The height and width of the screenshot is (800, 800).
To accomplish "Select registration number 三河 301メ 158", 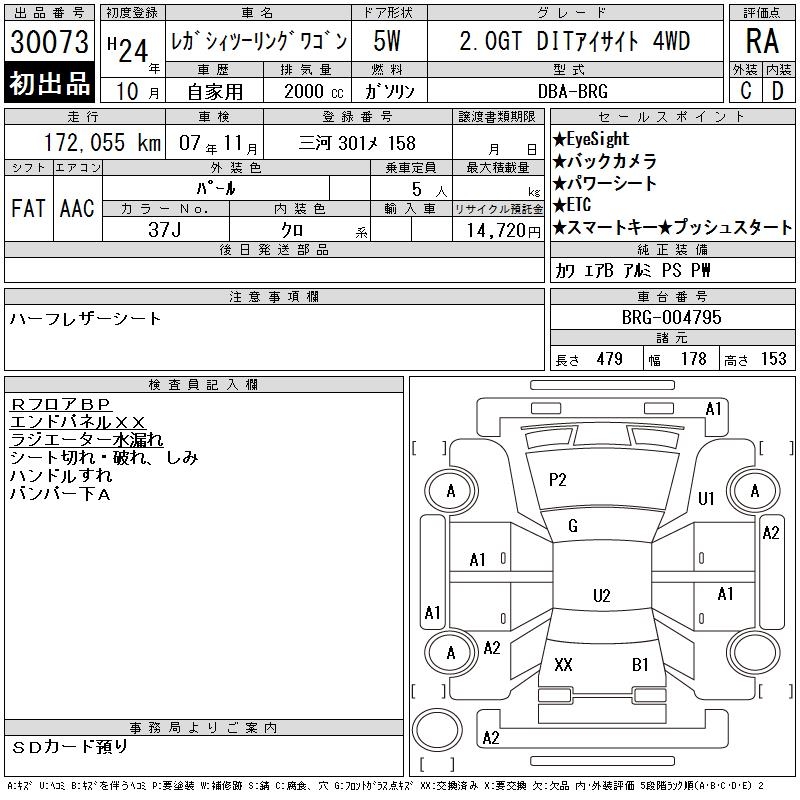I will [x=357, y=143].
